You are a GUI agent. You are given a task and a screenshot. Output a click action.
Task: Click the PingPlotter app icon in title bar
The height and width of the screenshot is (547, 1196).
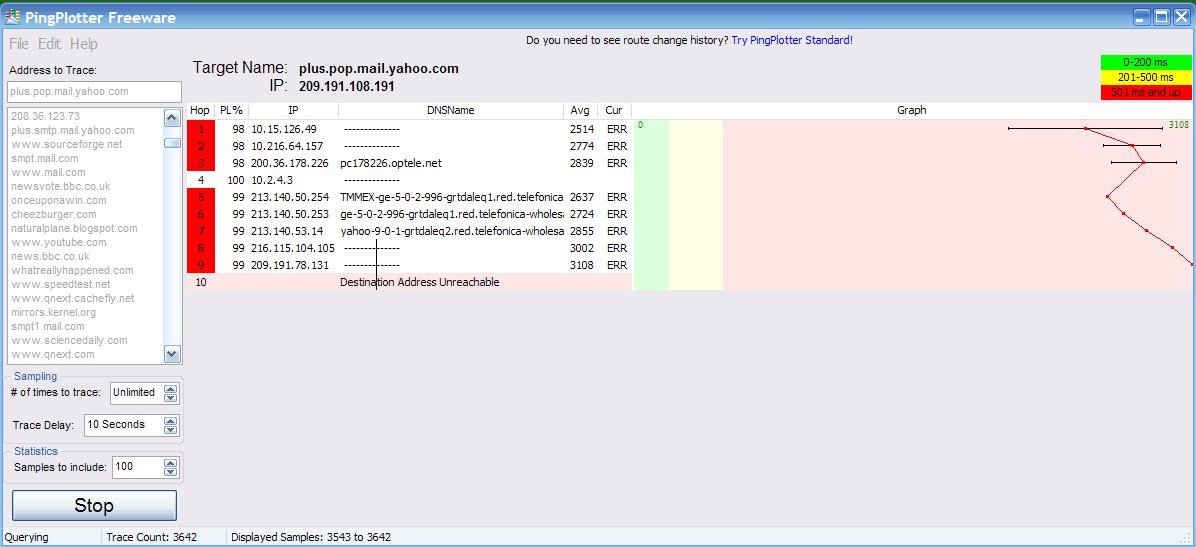coord(12,16)
